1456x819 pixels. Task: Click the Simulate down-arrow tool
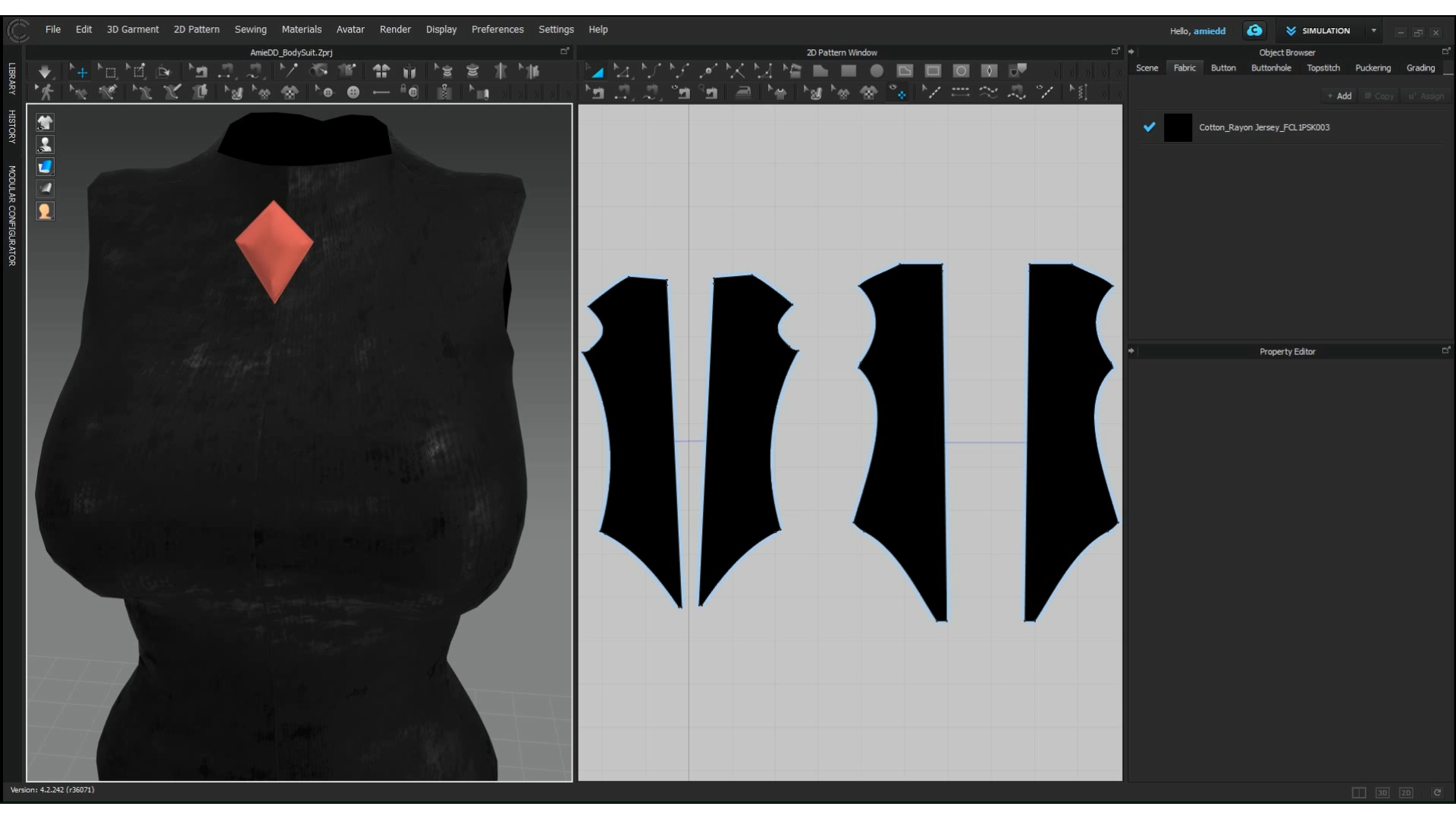click(45, 71)
